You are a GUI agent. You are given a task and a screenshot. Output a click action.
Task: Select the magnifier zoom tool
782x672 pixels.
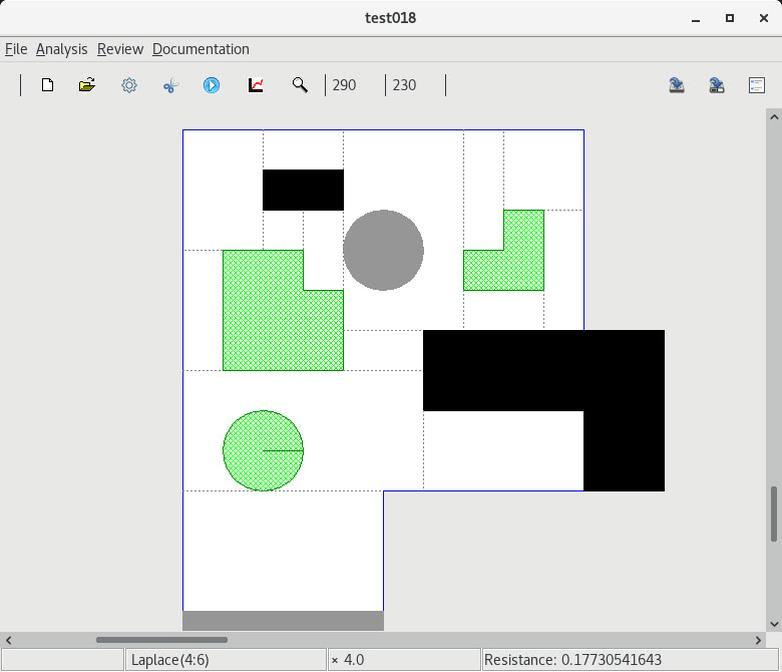(x=299, y=85)
